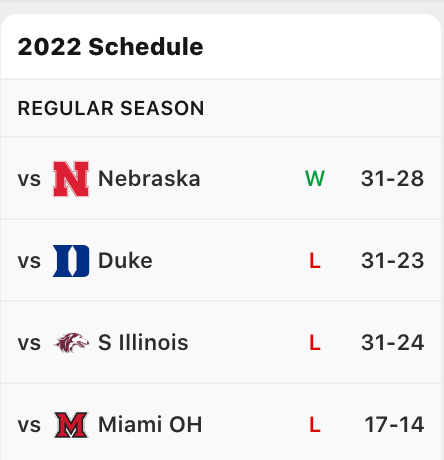Screen dimensions: 444x460
Task: Click the REGULAR SEASON section label
Action: click(x=111, y=108)
